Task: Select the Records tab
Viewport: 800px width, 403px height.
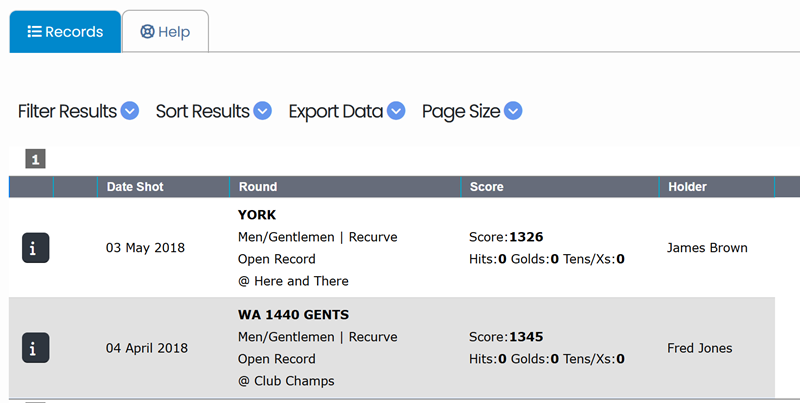Action: point(65,32)
